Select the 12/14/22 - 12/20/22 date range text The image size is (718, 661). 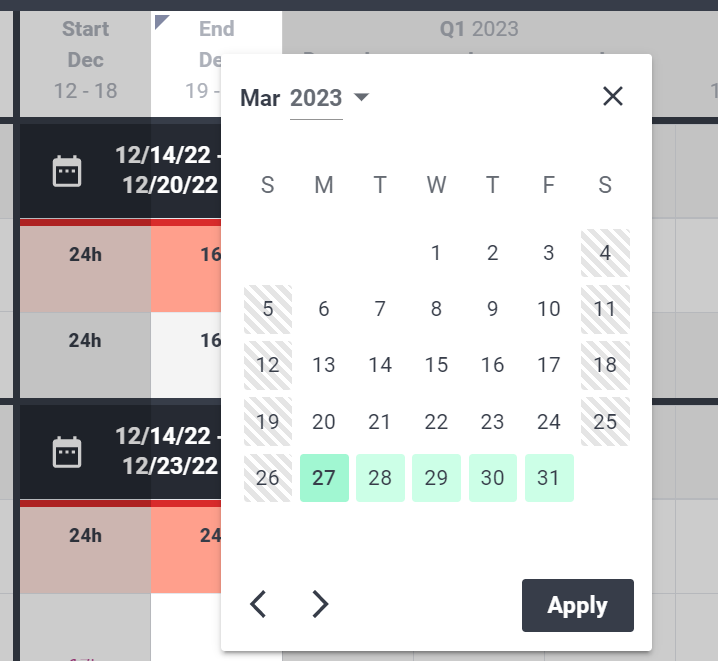tap(168, 170)
